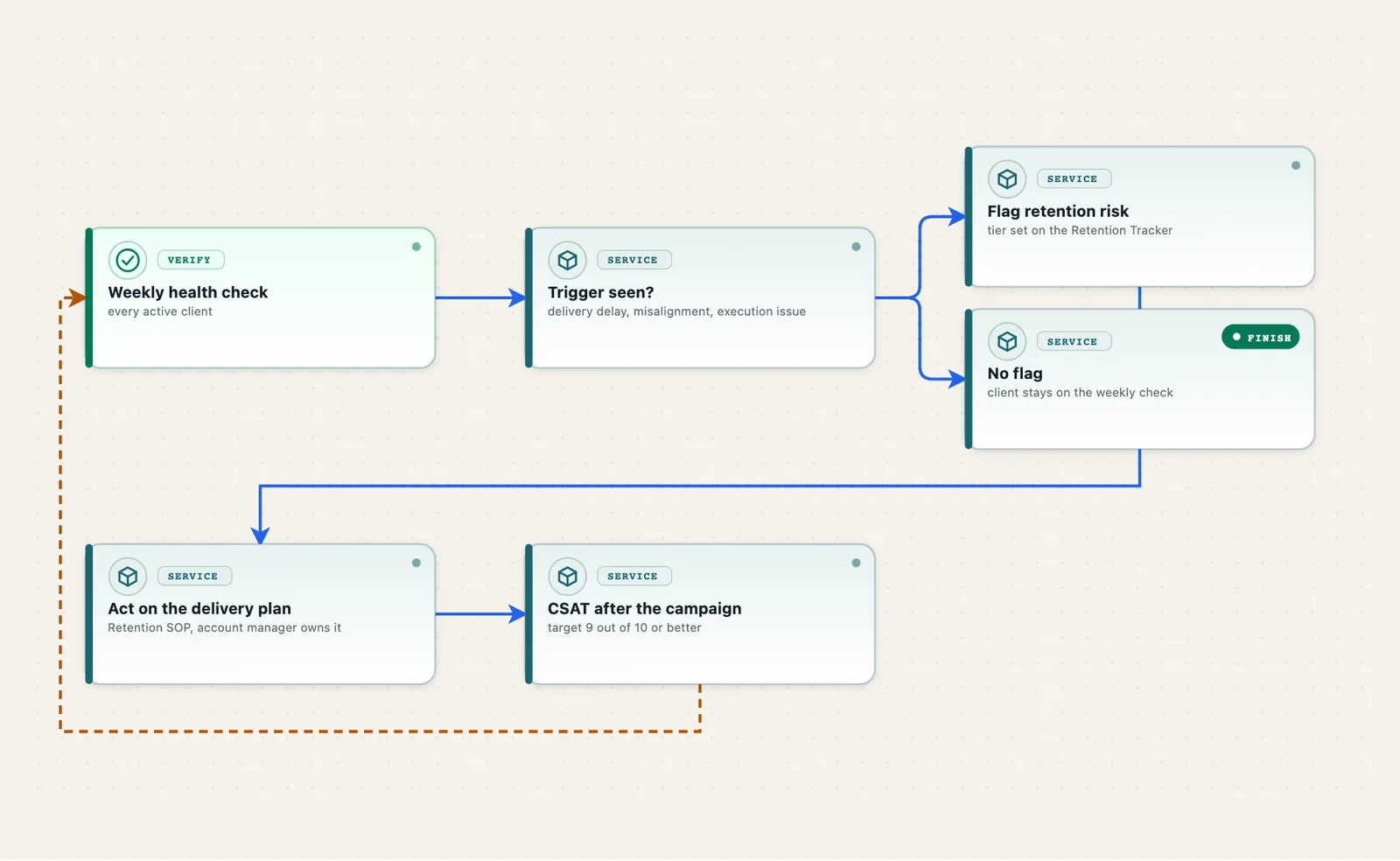The image size is (1400, 861).
Task: Click 'delivery delay, misalignment, execution issue' text
Action: pos(676,311)
